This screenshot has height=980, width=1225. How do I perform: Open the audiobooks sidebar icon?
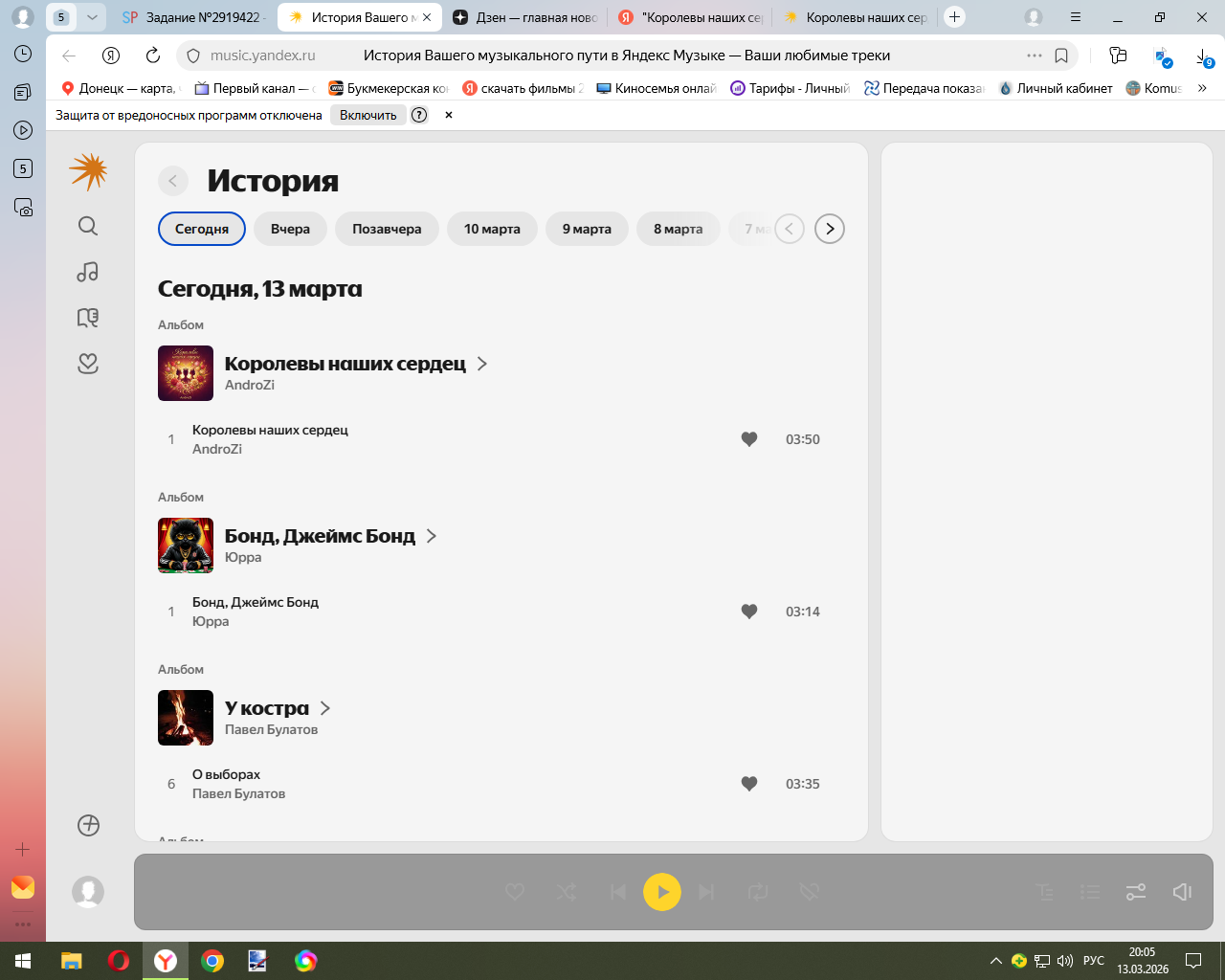click(88, 318)
